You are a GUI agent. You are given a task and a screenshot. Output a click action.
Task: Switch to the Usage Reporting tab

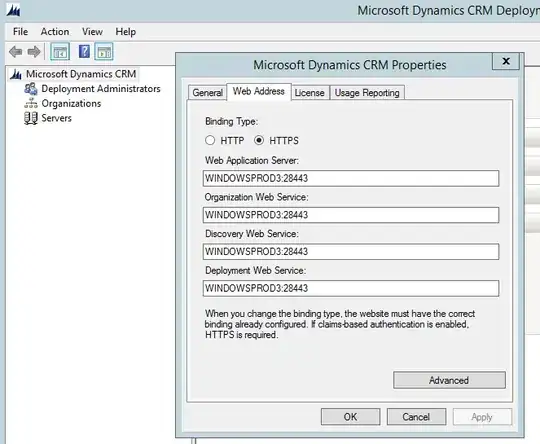pos(367,93)
